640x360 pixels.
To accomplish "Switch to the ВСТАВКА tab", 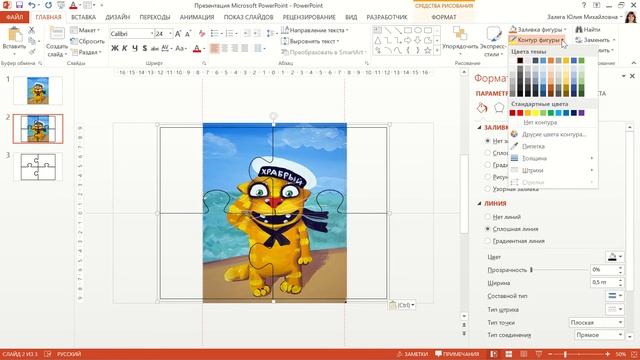I will [83, 17].
